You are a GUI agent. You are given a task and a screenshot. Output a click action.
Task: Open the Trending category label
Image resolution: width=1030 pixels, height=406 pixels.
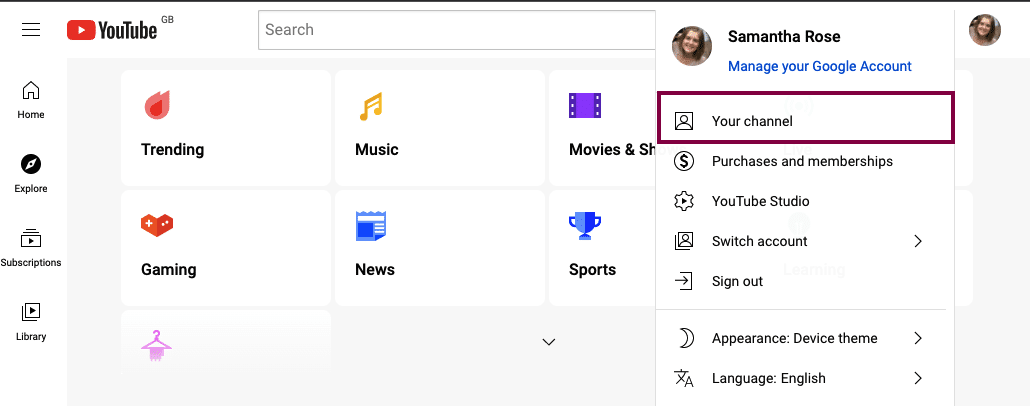(x=173, y=149)
